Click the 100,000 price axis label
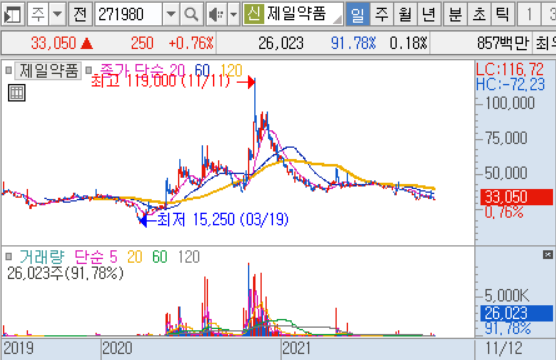This screenshot has width=556, height=360. tap(510, 103)
